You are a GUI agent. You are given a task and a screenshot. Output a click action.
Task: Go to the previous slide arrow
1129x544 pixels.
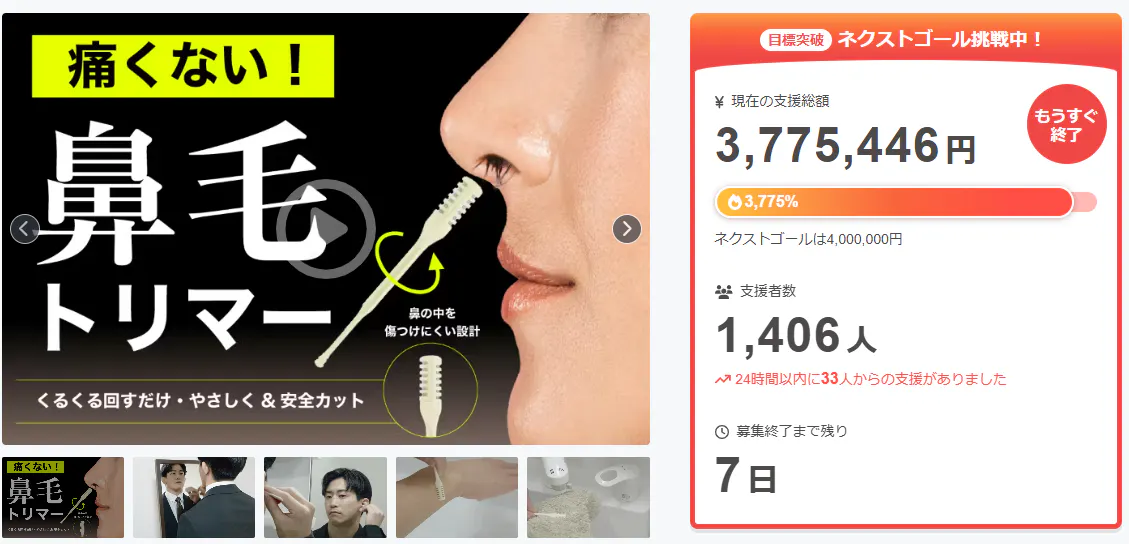[x=25, y=229]
